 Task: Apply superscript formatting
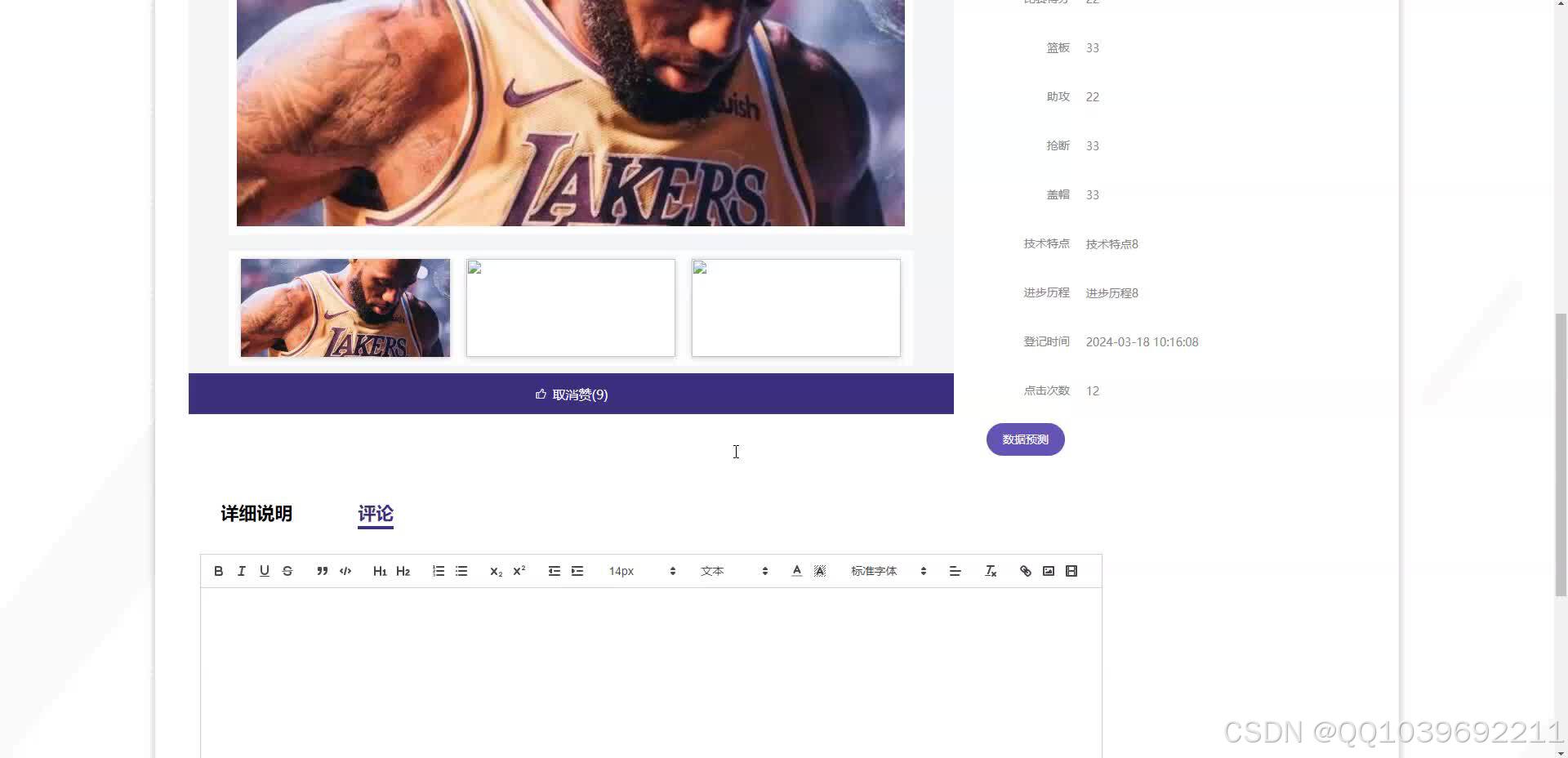[x=519, y=571]
